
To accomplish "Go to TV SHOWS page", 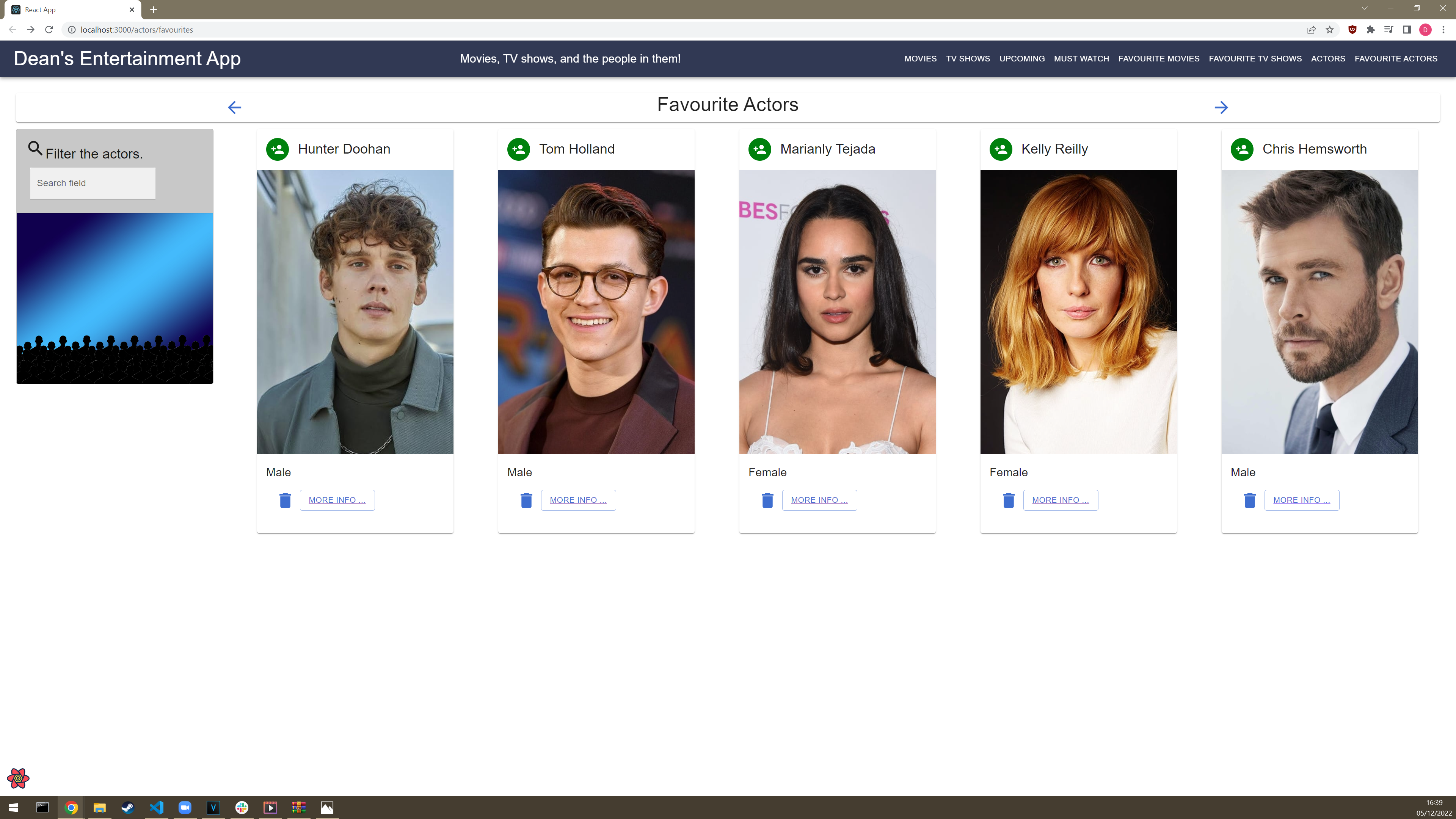I will 968,59.
